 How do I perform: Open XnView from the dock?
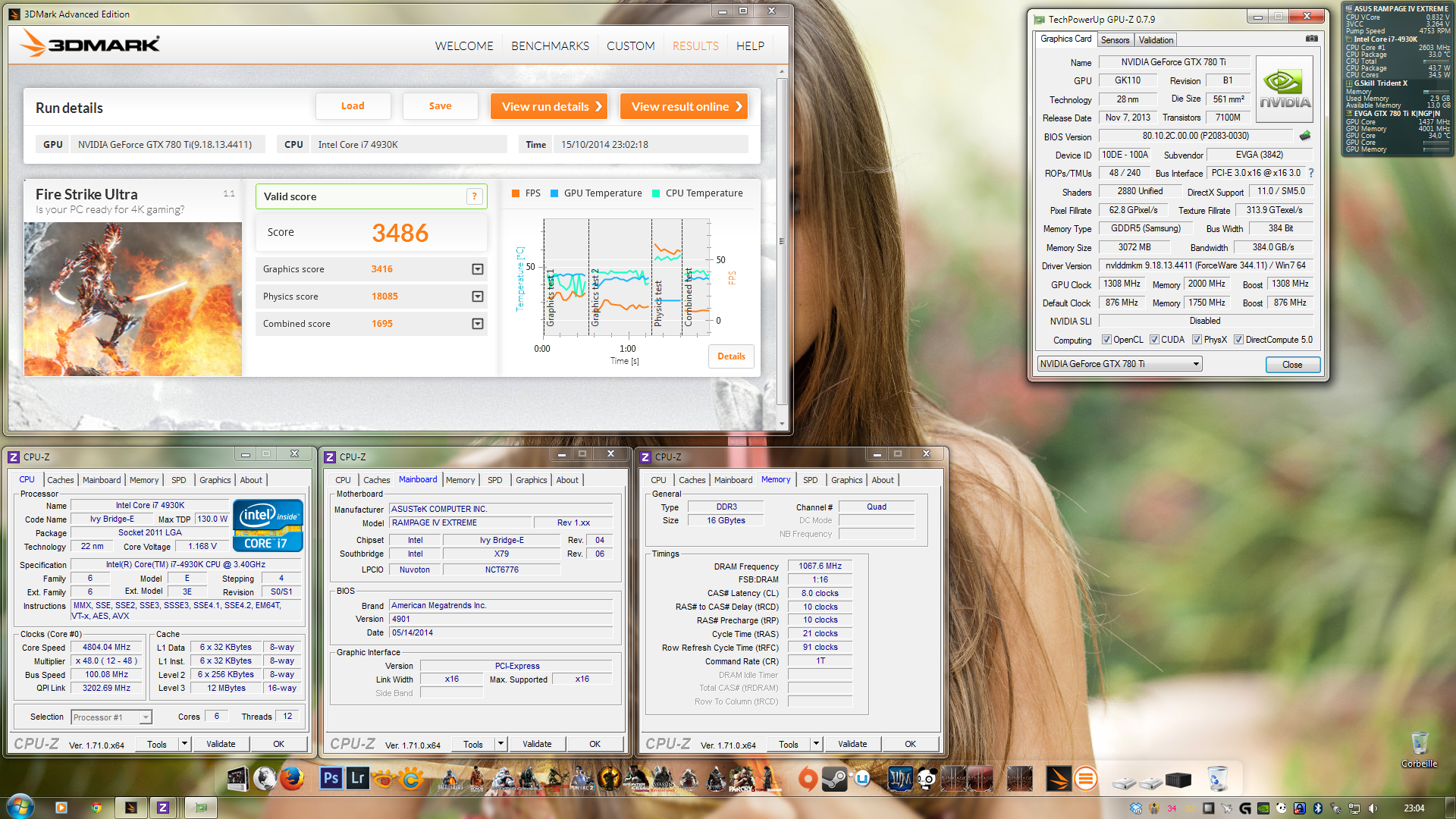(x=384, y=779)
